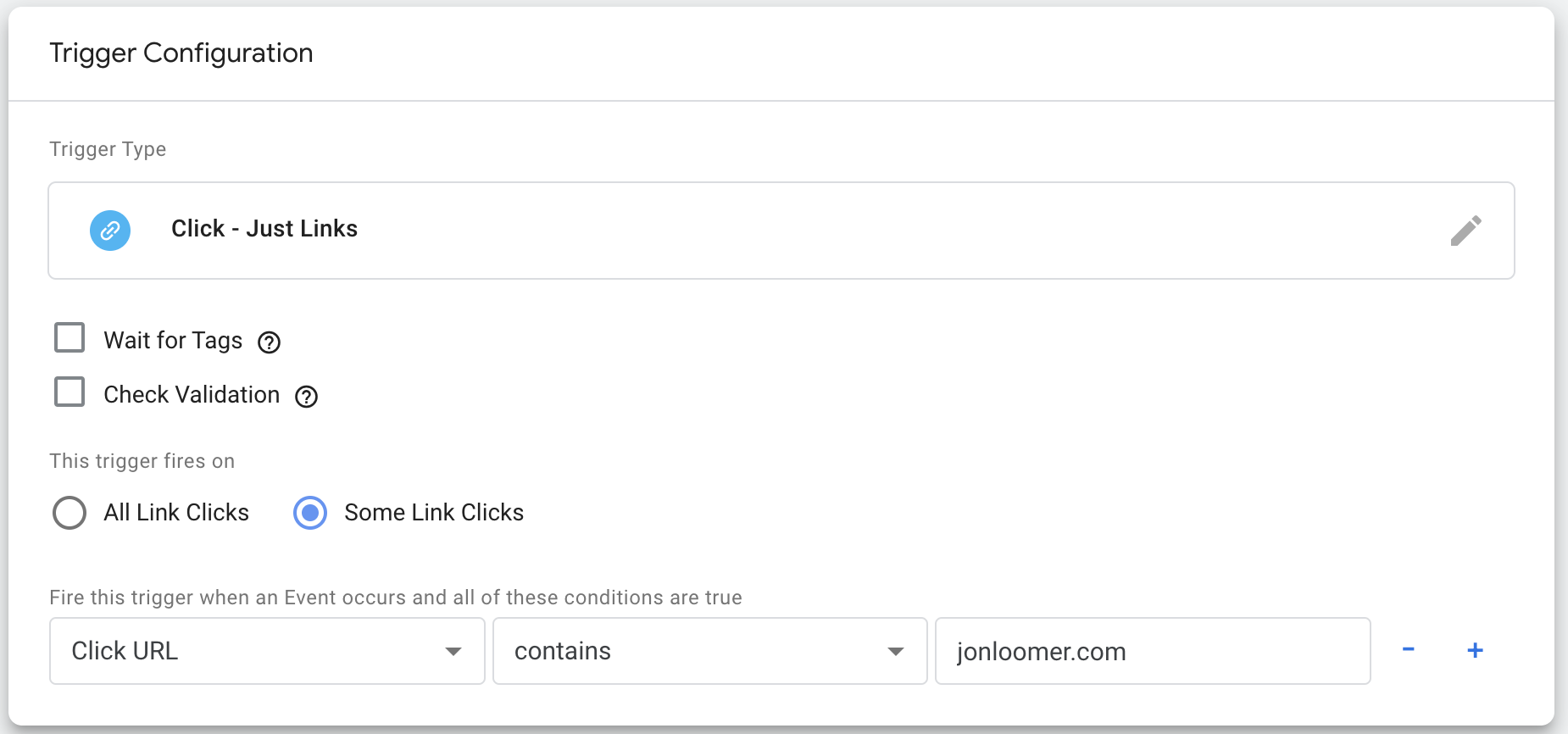Enable the Wait for Tags checkbox

[x=70, y=337]
